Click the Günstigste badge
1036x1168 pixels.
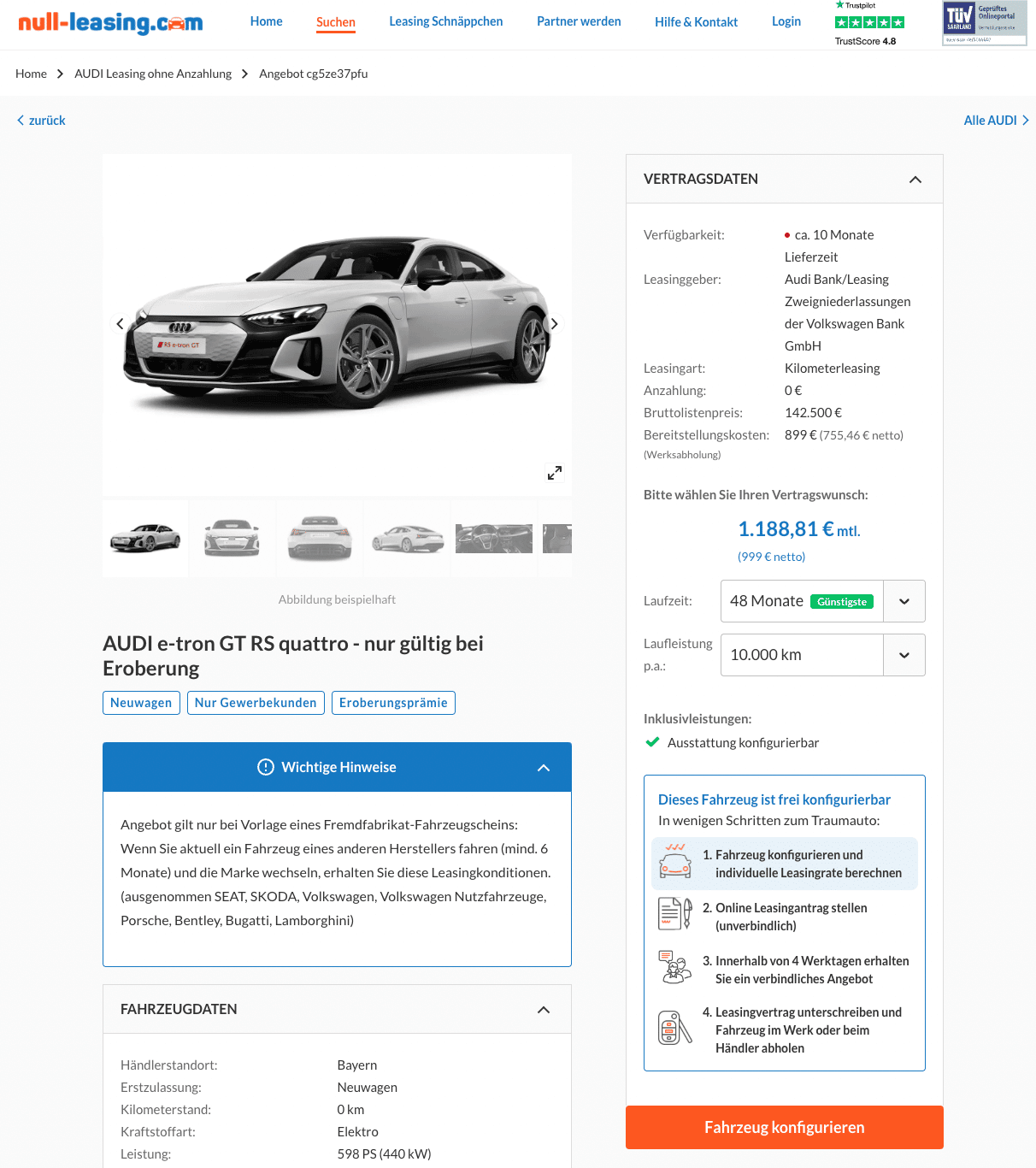tap(842, 602)
